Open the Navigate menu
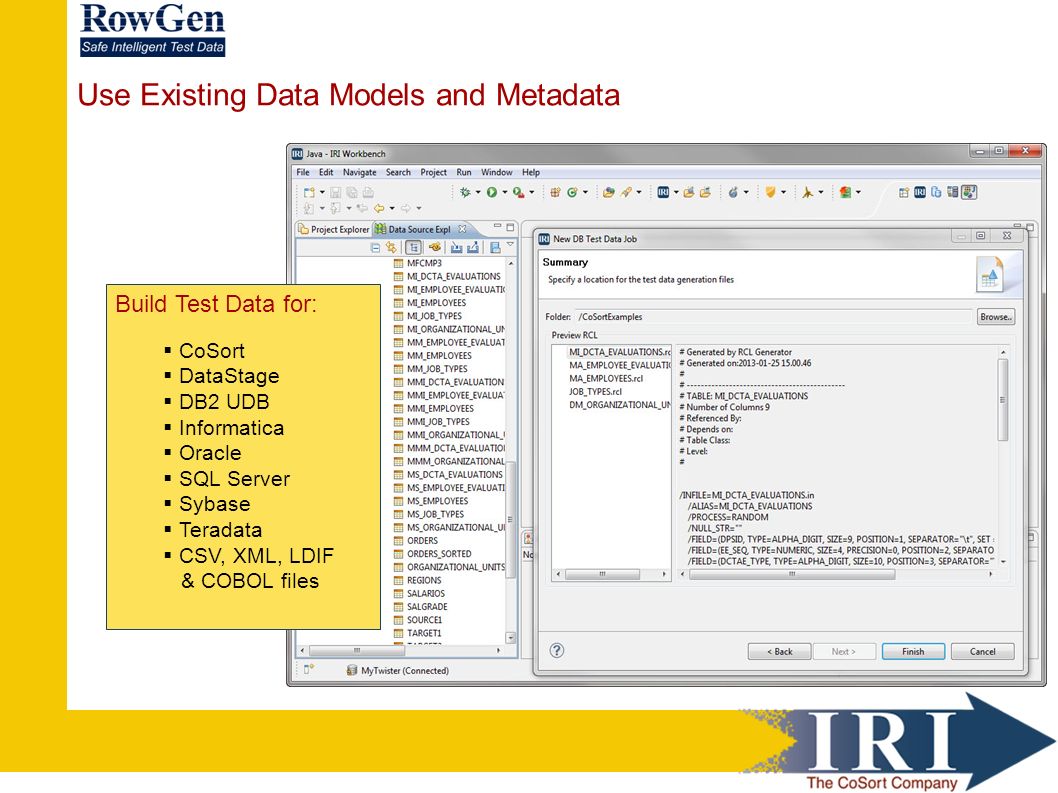1058x793 pixels. coord(360,172)
